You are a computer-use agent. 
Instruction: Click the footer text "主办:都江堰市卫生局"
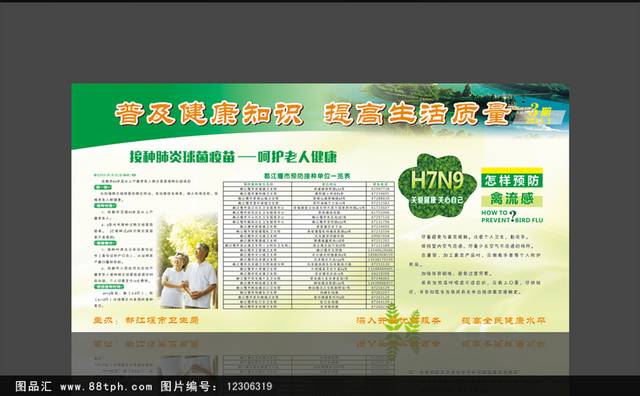(146, 320)
